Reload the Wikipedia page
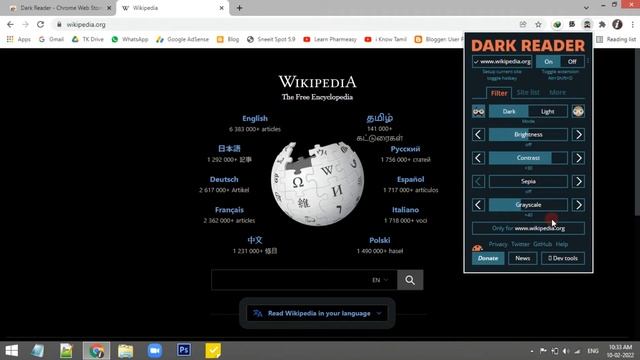The width and height of the screenshot is (640, 360). coord(40,24)
